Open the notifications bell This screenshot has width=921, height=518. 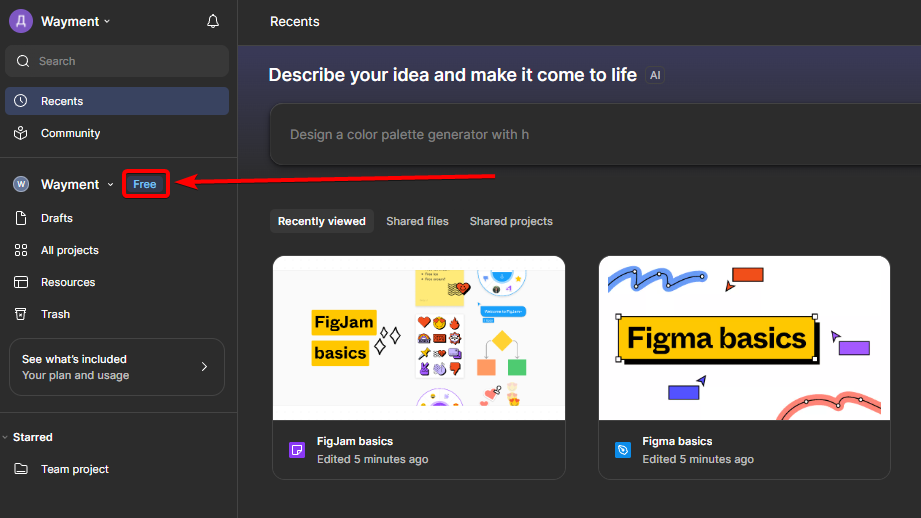pos(213,22)
